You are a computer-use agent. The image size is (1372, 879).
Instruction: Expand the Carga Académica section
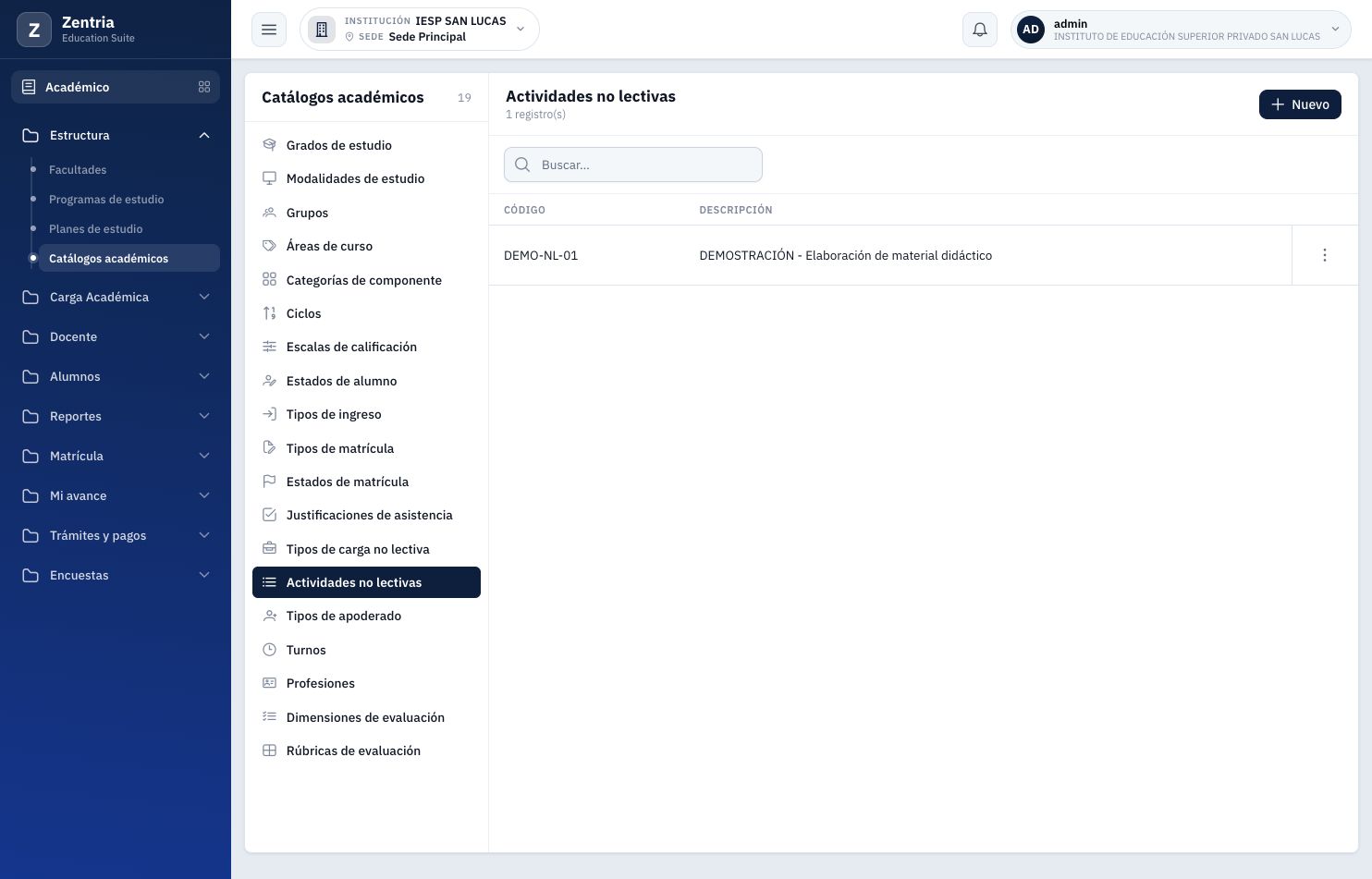tap(116, 297)
